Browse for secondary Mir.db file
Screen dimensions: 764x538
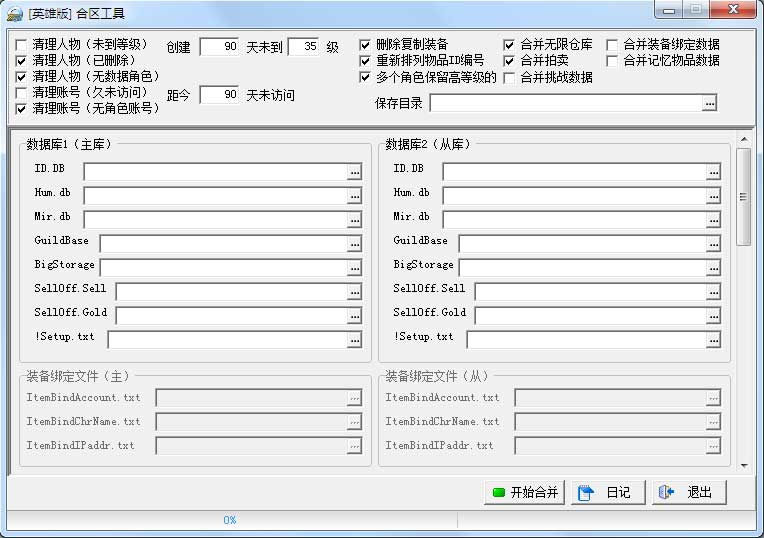[713, 220]
